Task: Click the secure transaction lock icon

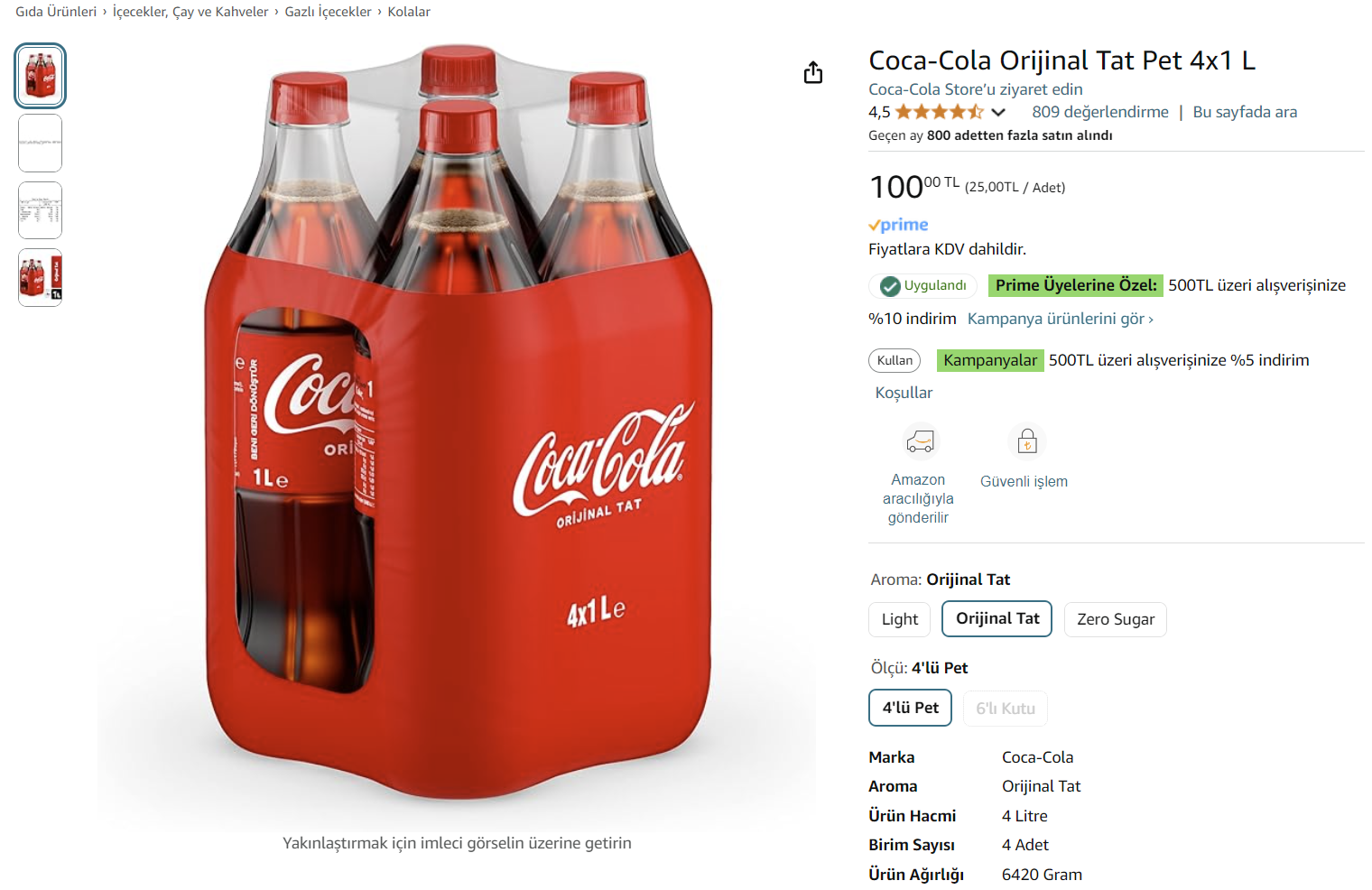Action: [x=1027, y=442]
